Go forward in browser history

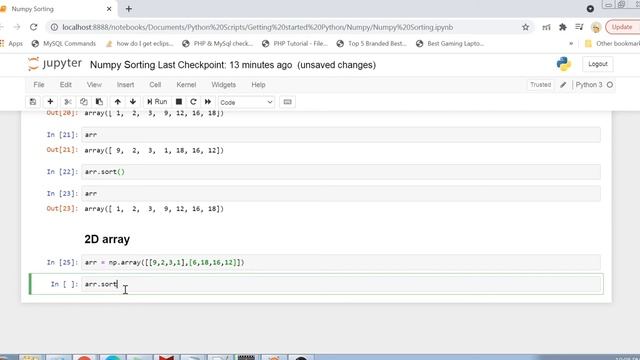click(x=17, y=27)
